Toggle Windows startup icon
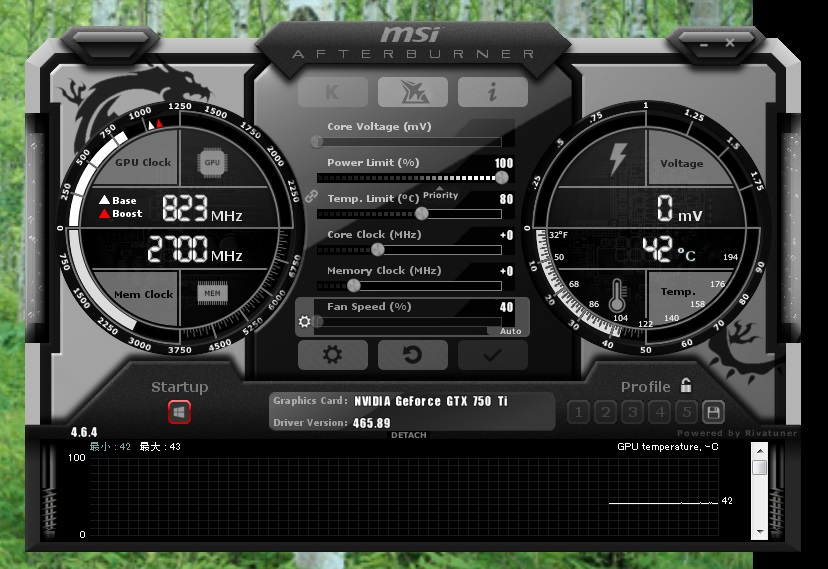The image size is (828, 569). (179, 412)
